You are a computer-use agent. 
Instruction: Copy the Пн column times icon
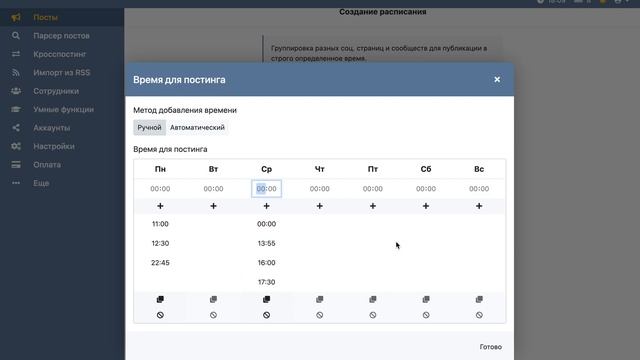coord(160,299)
